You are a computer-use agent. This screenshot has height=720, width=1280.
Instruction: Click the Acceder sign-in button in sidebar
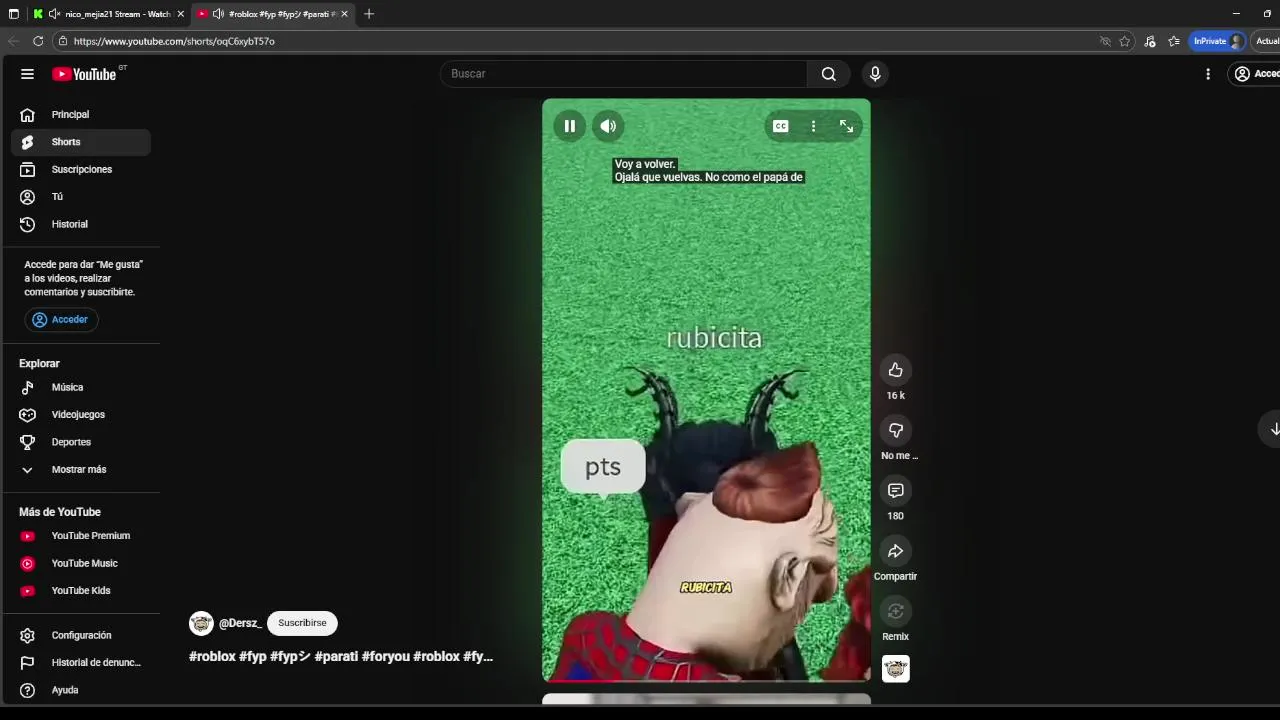pyautogui.click(x=61, y=320)
